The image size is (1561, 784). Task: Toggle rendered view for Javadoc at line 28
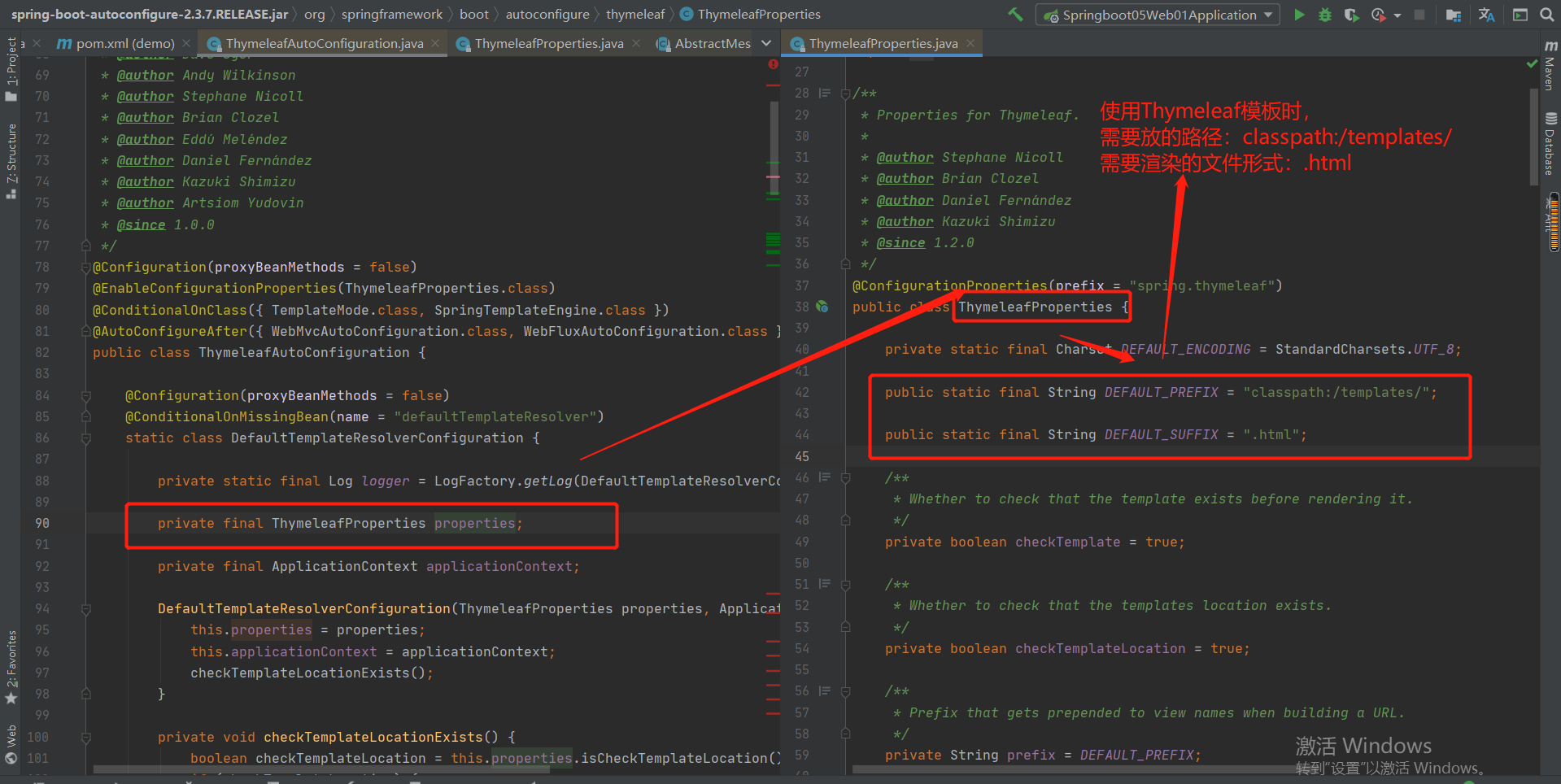click(825, 94)
